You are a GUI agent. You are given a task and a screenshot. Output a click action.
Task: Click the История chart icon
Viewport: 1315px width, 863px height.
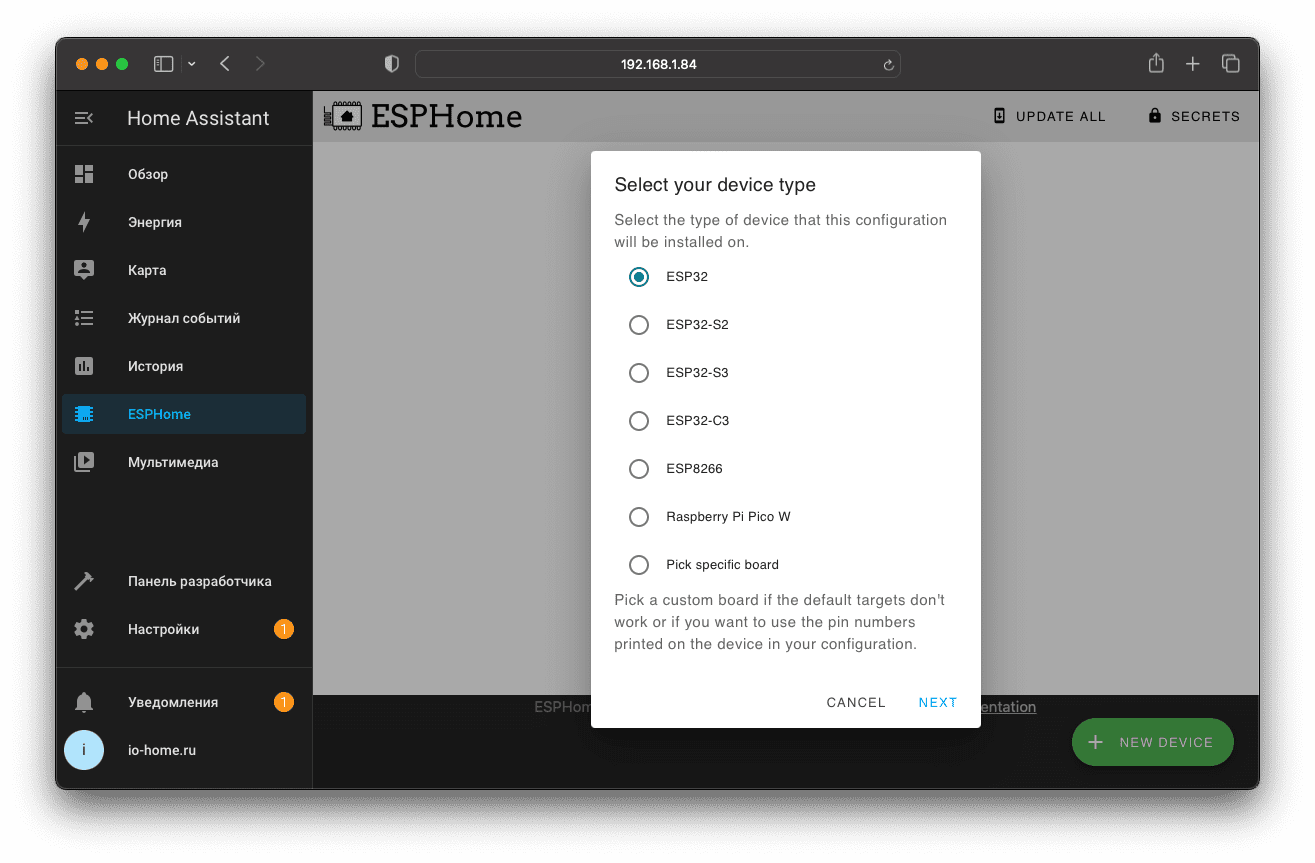pyautogui.click(x=84, y=366)
